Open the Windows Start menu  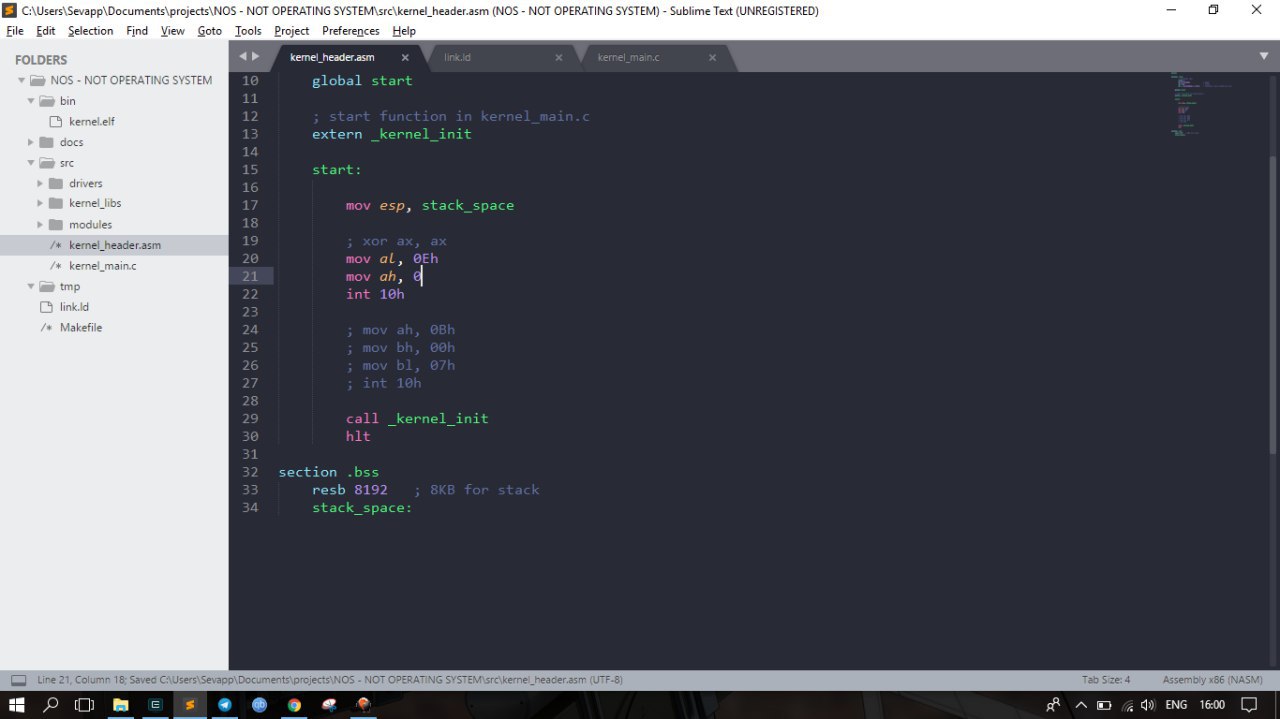pos(17,704)
